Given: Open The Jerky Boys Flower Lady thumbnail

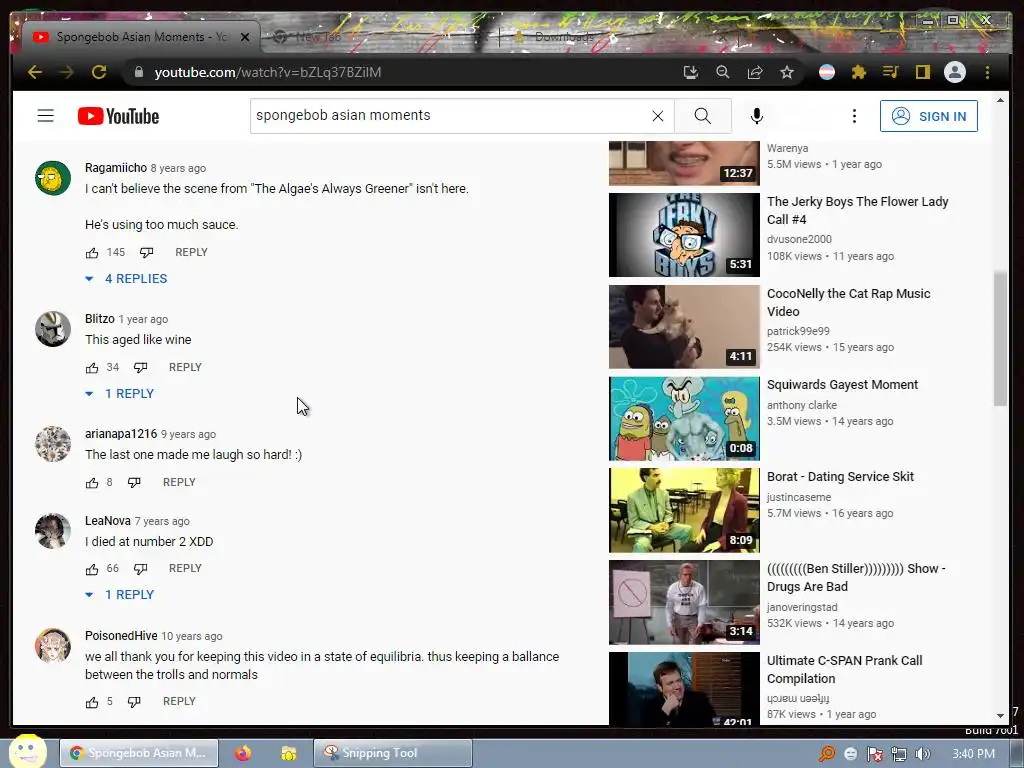Looking at the screenshot, I should coord(684,235).
